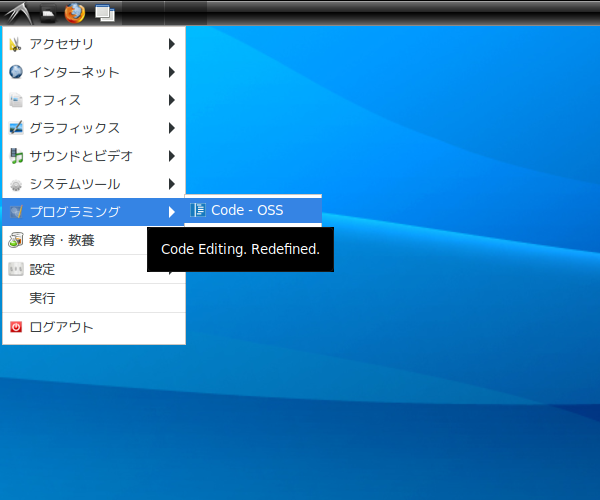Expand the オフィス submenu arrow
The height and width of the screenshot is (500, 600).
tap(172, 100)
